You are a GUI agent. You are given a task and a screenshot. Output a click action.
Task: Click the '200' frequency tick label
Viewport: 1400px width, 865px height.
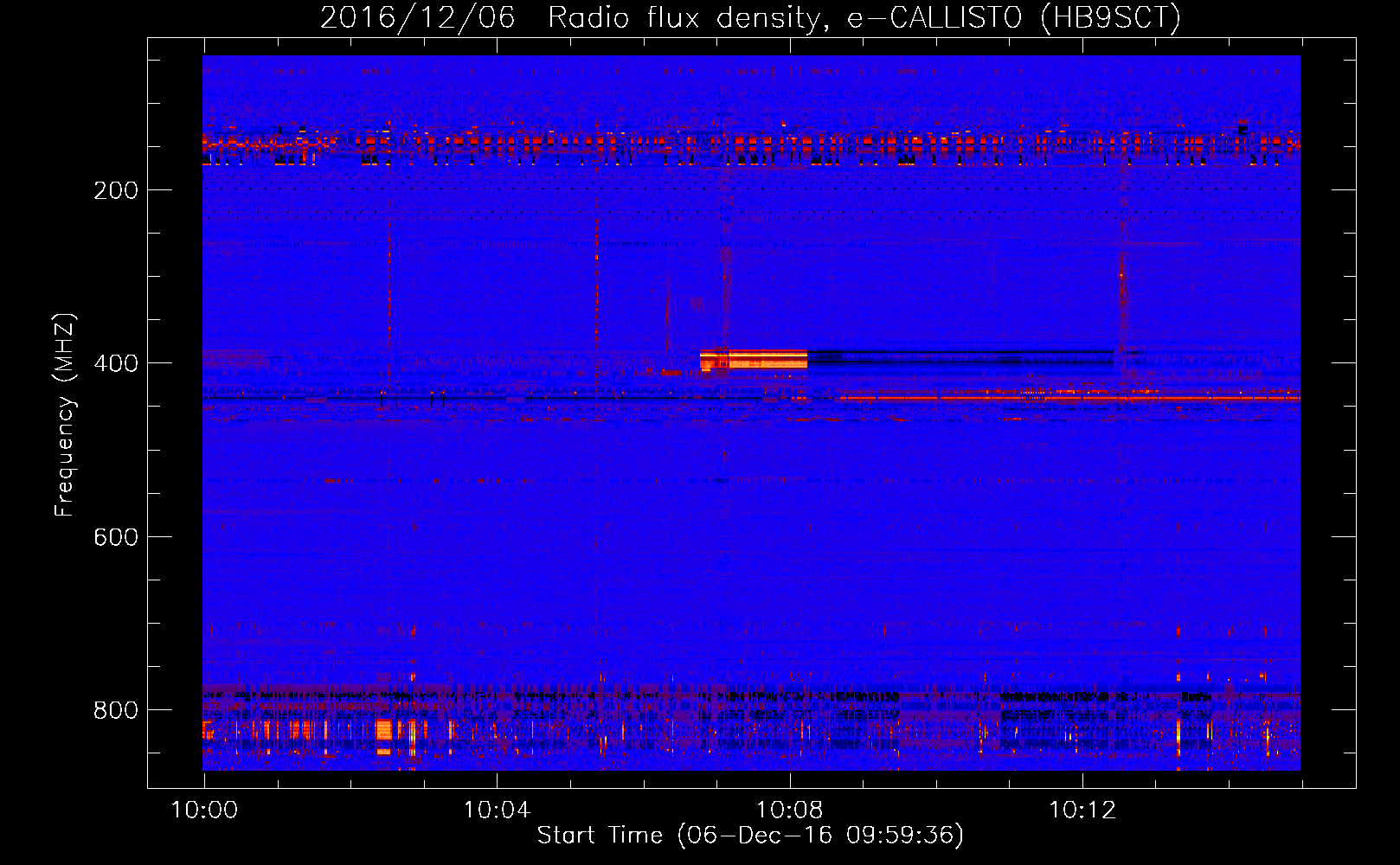point(116,190)
